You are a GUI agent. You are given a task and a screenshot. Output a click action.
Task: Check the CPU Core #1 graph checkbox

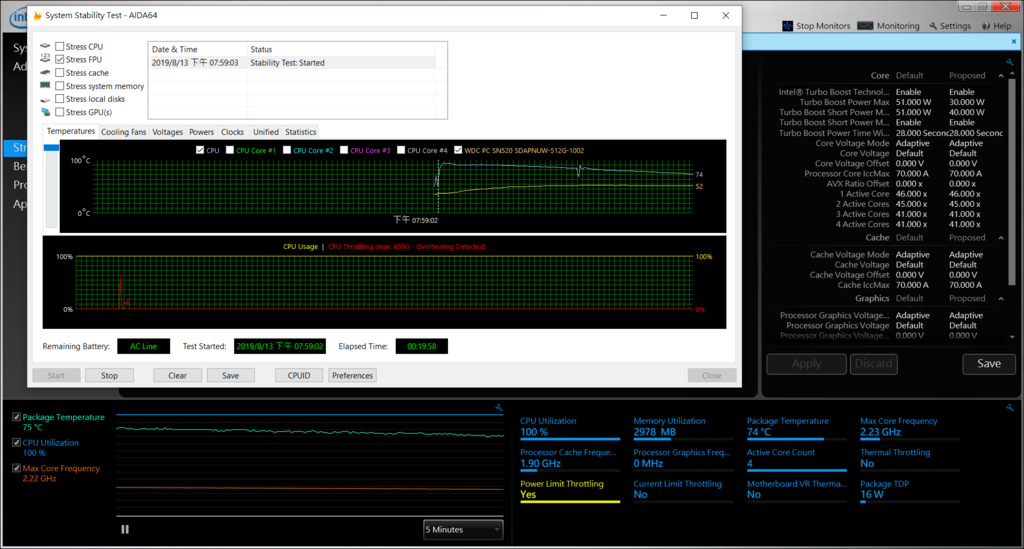[230, 150]
